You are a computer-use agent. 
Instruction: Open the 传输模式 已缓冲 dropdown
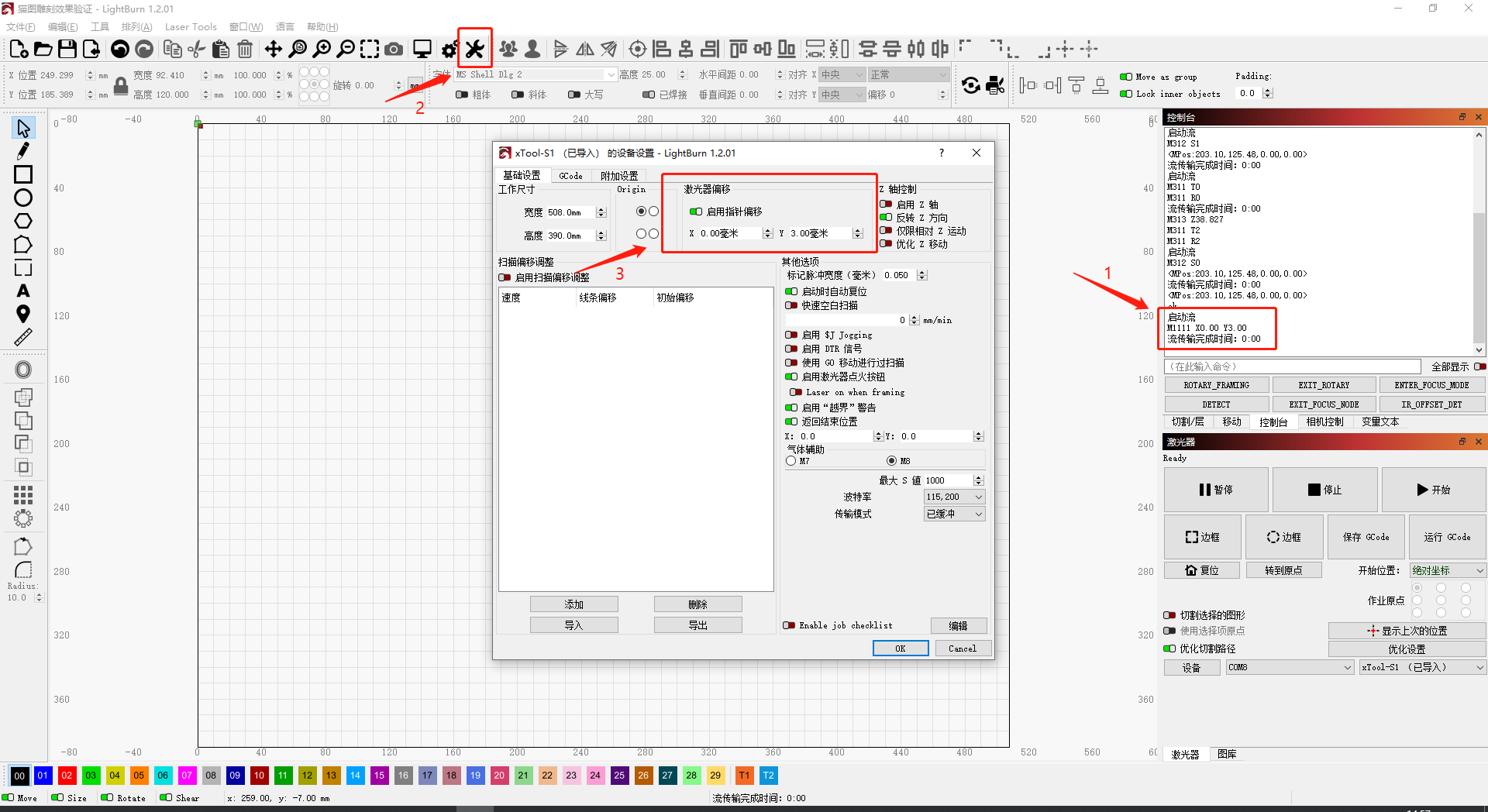click(x=954, y=514)
